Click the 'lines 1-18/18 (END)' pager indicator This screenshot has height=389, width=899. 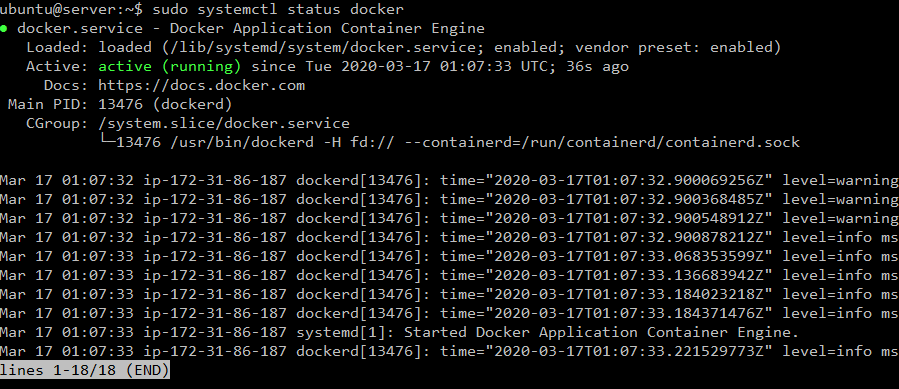(85, 370)
